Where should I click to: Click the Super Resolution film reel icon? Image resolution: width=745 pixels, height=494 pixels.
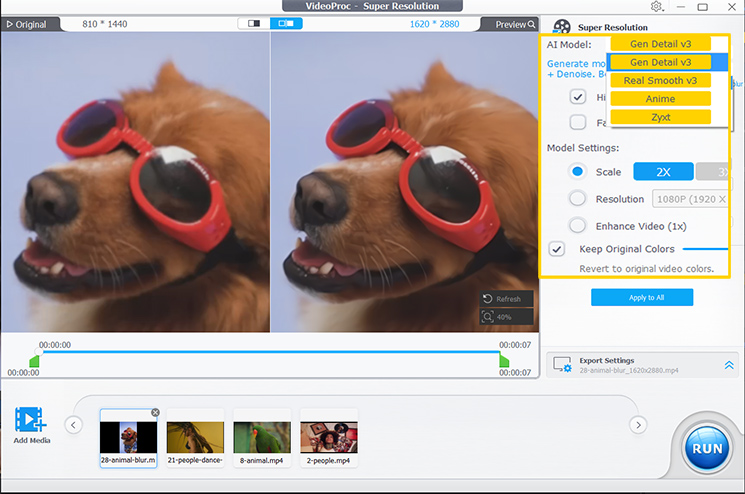coord(562,27)
